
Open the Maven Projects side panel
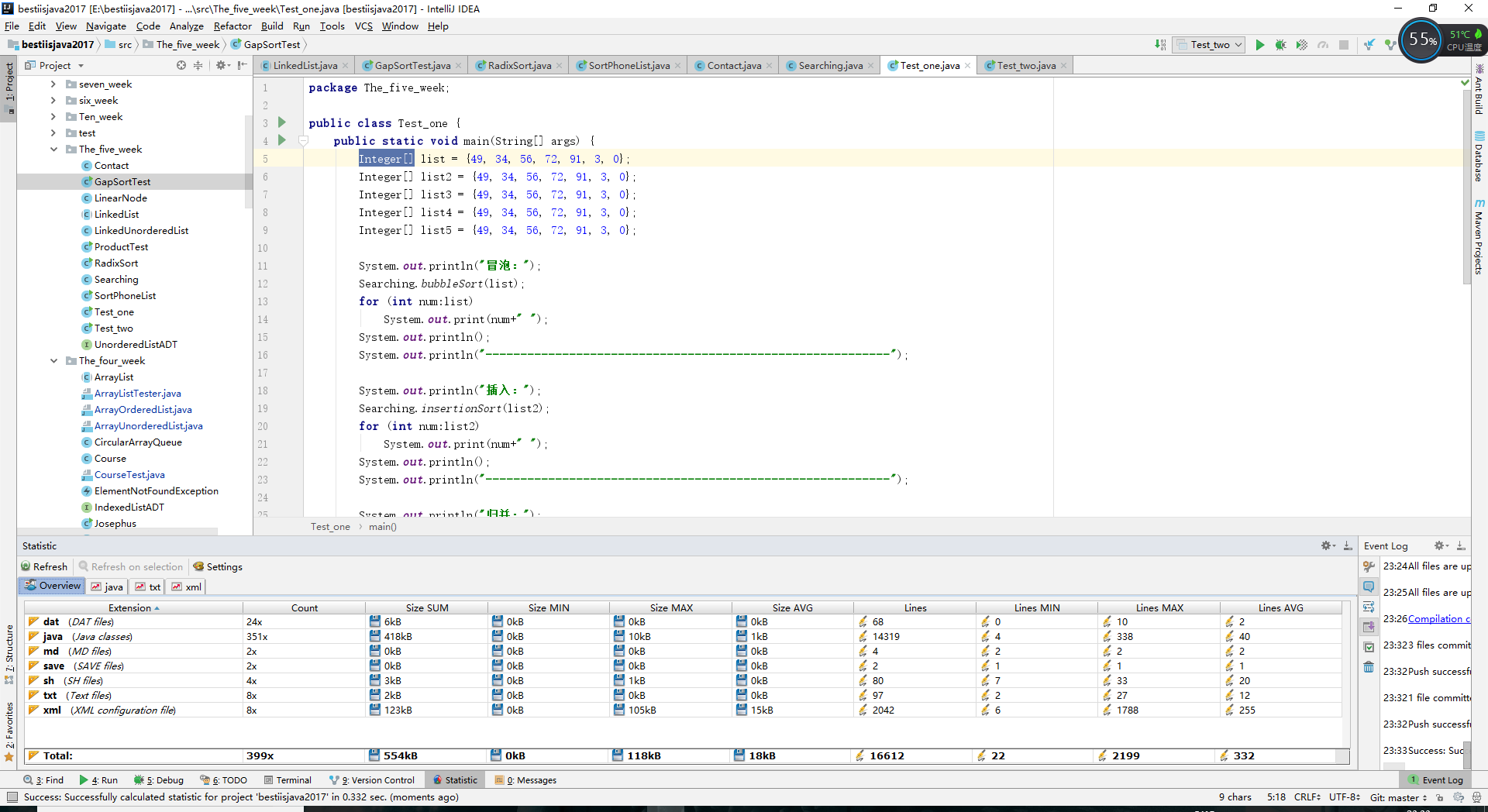tap(1479, 237)
